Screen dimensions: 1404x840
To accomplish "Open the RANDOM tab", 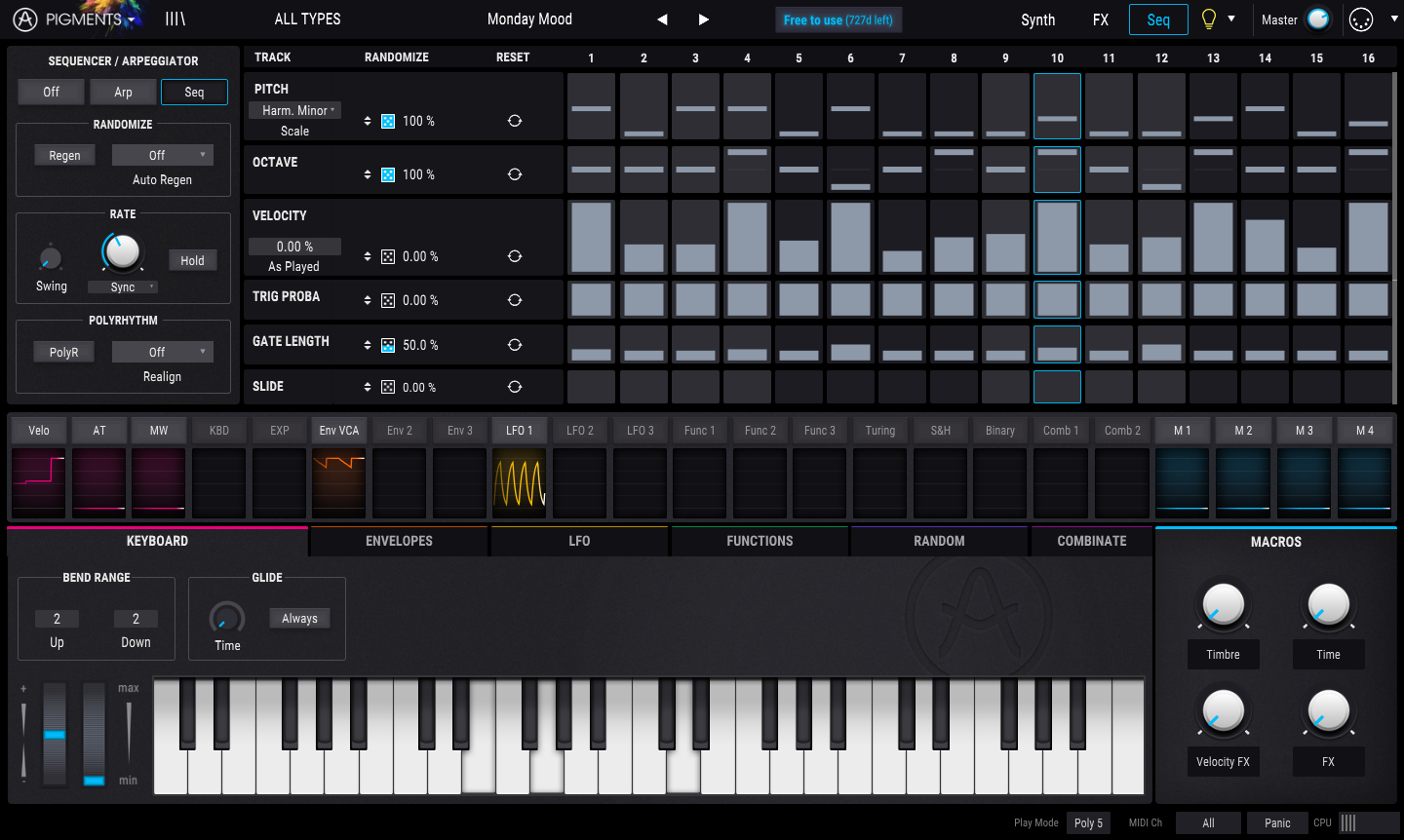I will pyautogui.click(x=939, y=541).
